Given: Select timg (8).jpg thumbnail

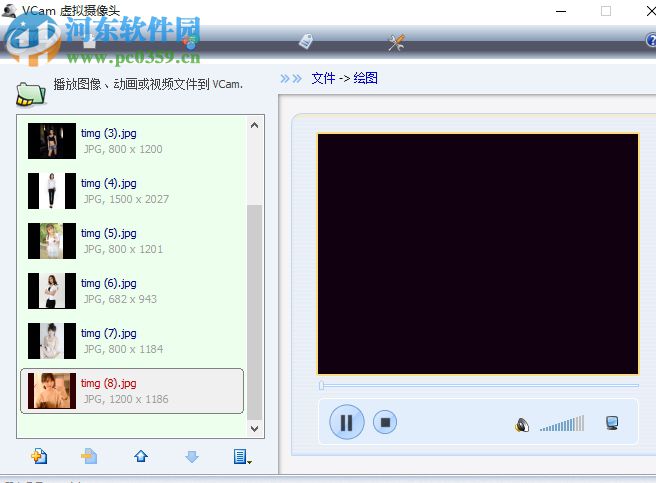Looking at the screenshot, I should (52, 391).
